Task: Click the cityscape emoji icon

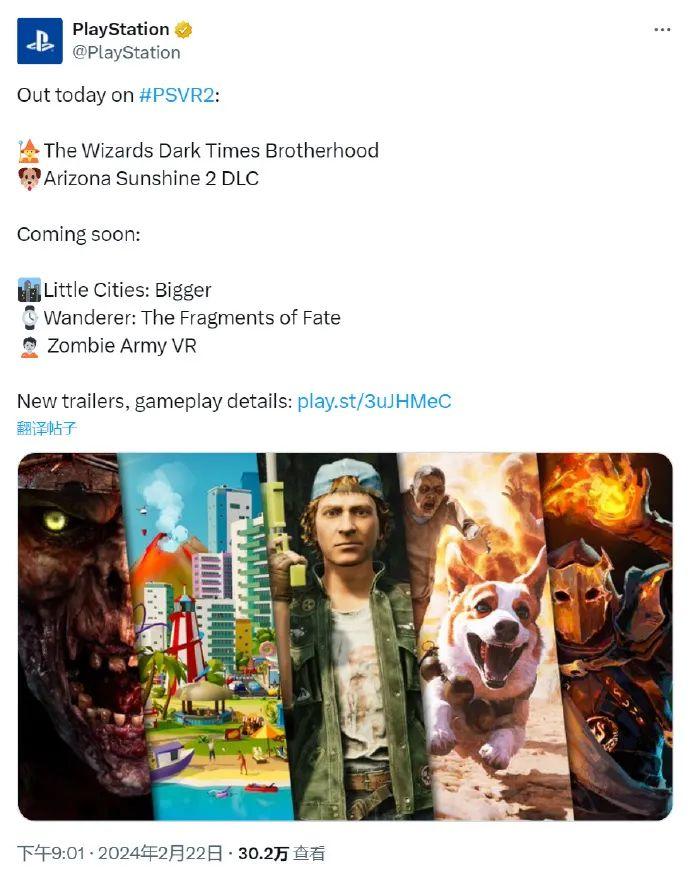Action: click(x=29, y=290)
